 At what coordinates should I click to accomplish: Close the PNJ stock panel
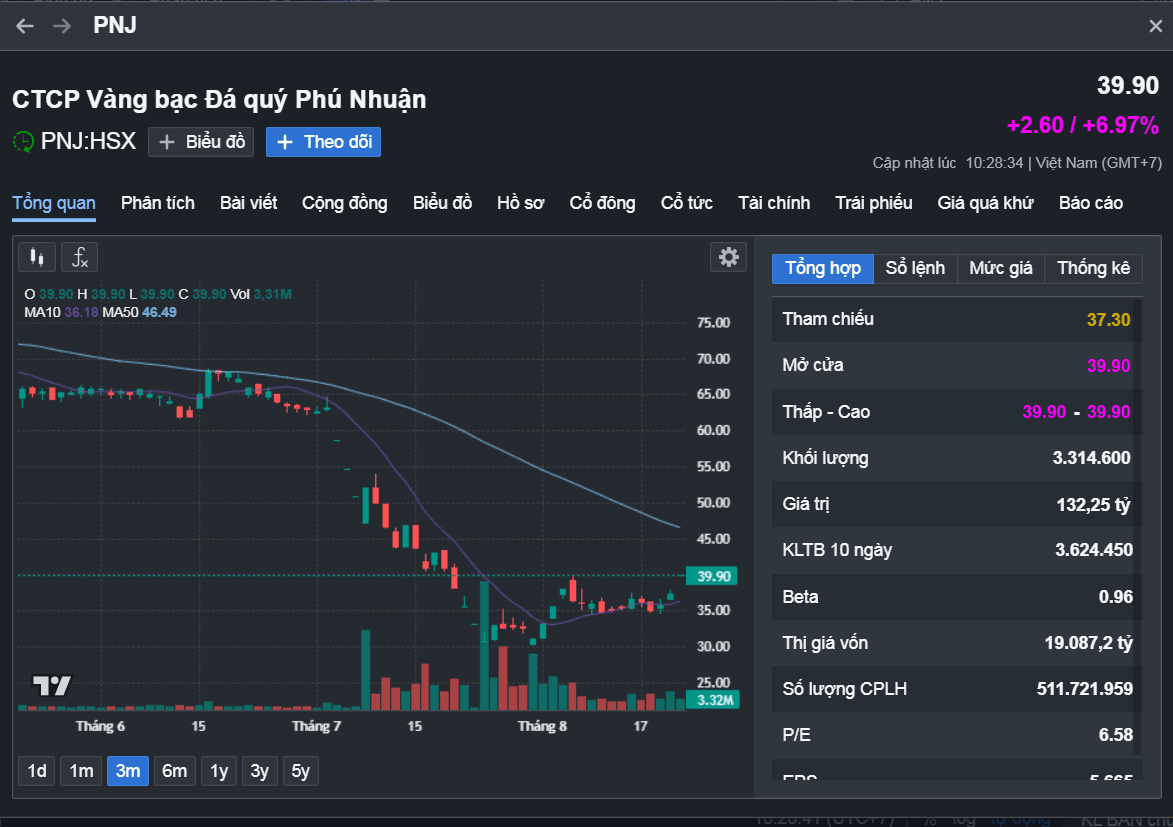tap(1155, 26)
